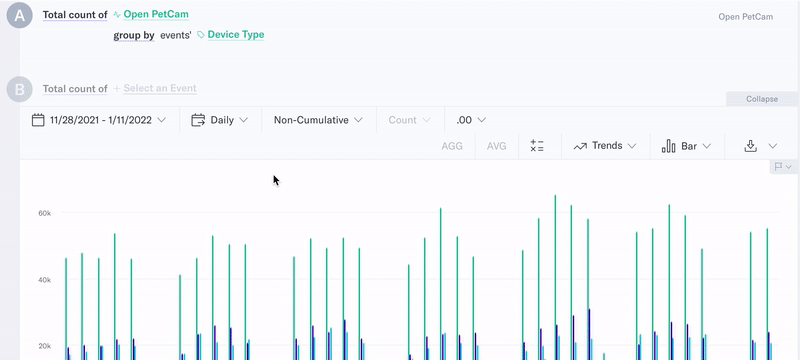Click the calendar icon for date range

(38, 120)
